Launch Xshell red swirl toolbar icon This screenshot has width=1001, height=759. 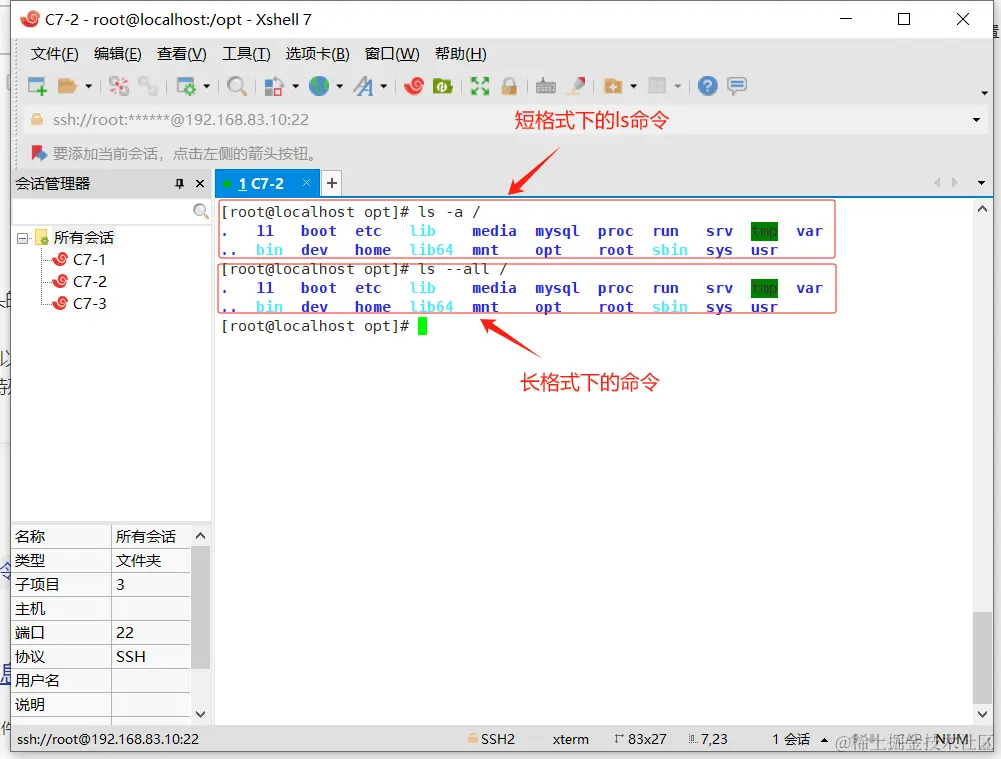point(414,86)
